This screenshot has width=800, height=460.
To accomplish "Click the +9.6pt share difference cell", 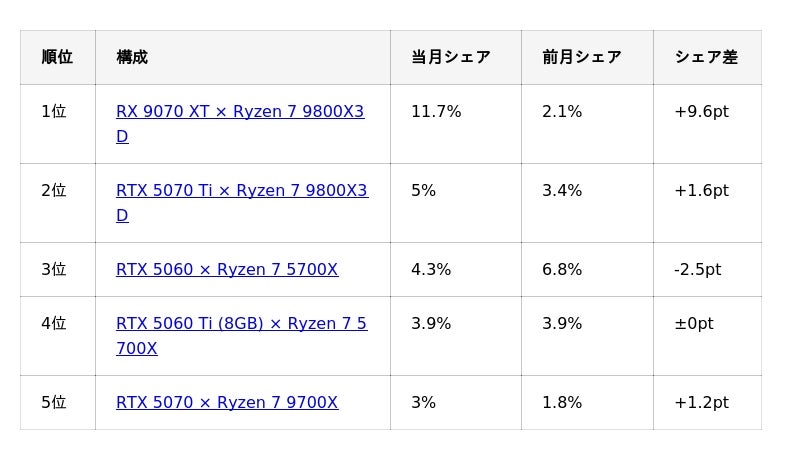I will click(x=701, y=112).
